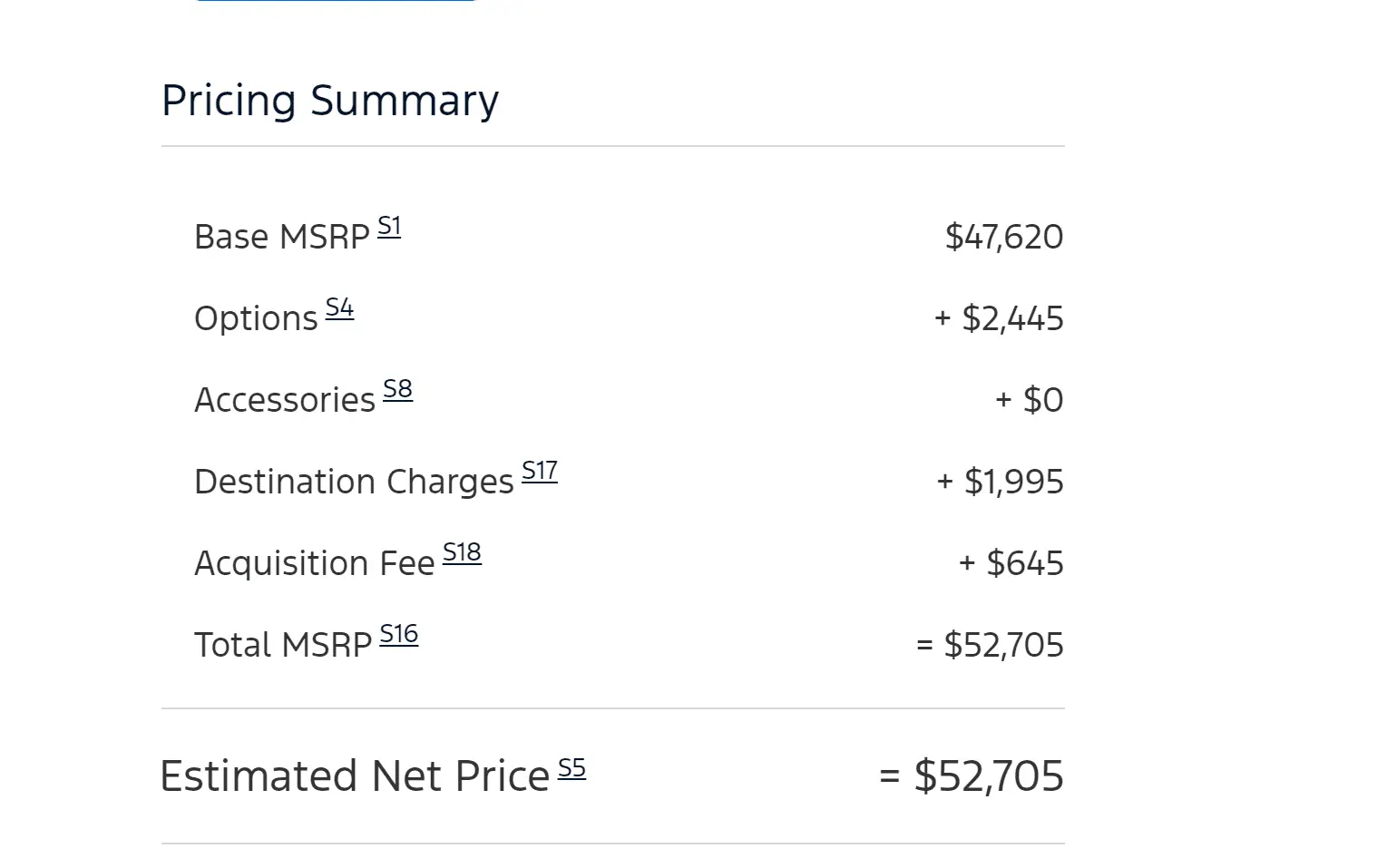Click the Accessories row label
1387x868 pixels.
[285, 401]
